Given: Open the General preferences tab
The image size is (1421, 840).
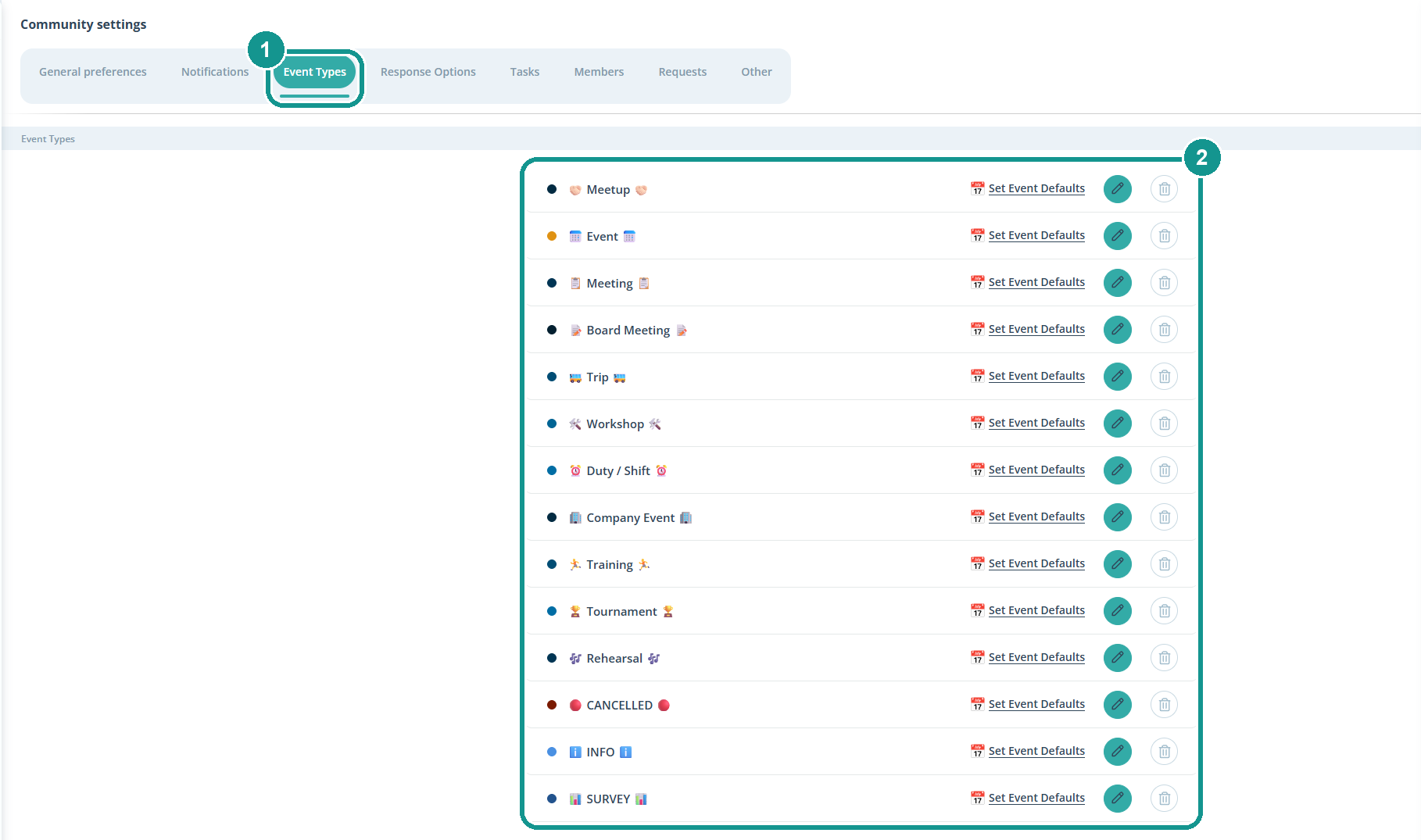Looking at the screenshot, I should pyautogui.click(x=93, y=72).
